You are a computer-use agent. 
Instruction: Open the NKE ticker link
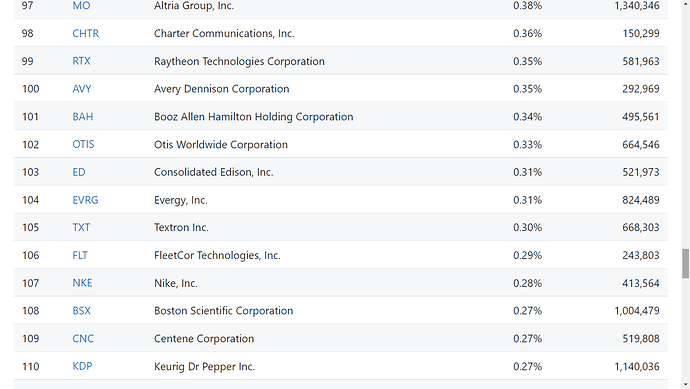click(82, 283)
